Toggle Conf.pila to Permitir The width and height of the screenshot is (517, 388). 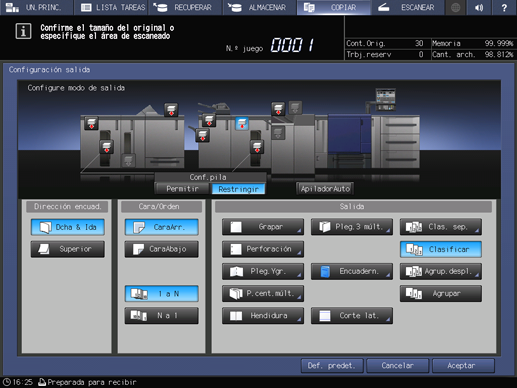(182, 189)
